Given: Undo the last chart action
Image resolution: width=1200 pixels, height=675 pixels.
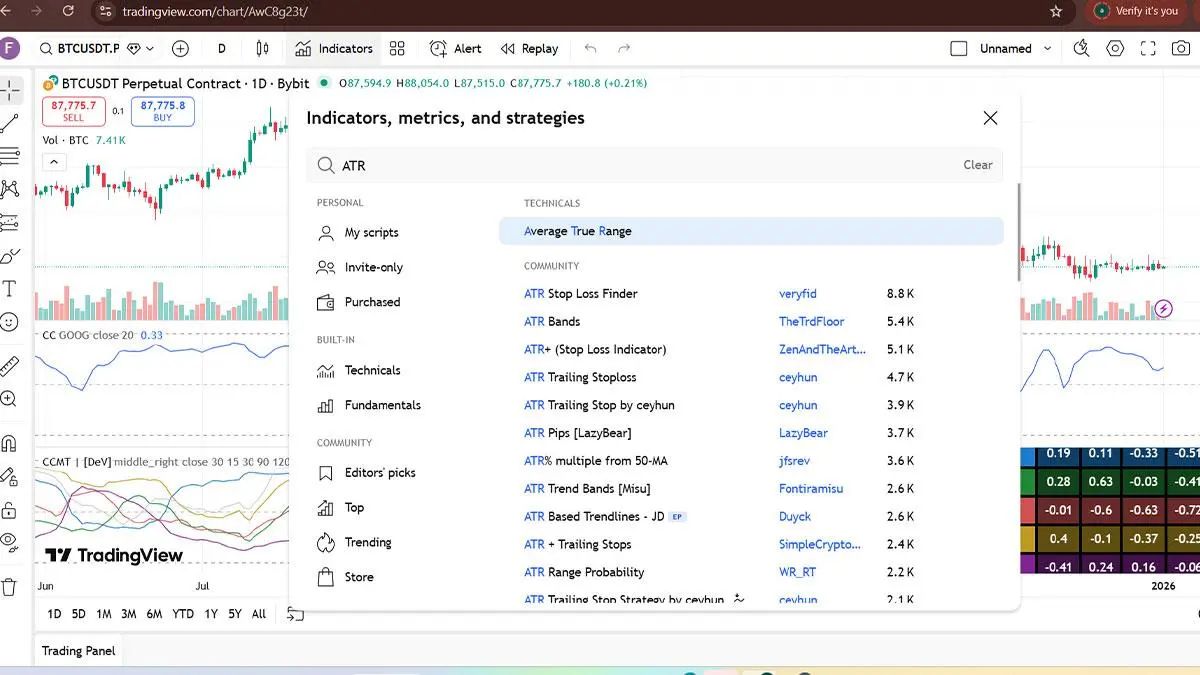Looking at the screenshot, I should pos(590,48).
